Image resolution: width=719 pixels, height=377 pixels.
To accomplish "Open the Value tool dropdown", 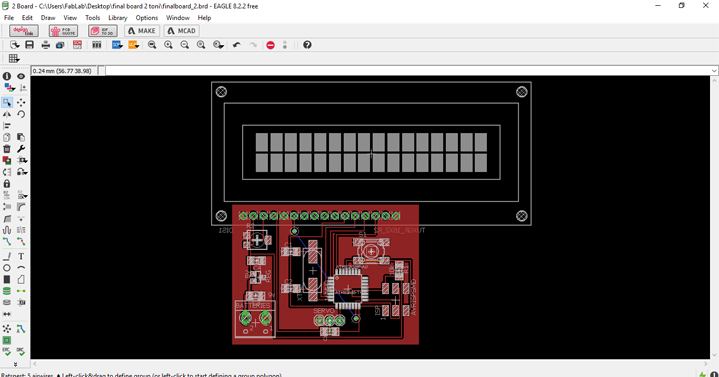I will (22, 195).
